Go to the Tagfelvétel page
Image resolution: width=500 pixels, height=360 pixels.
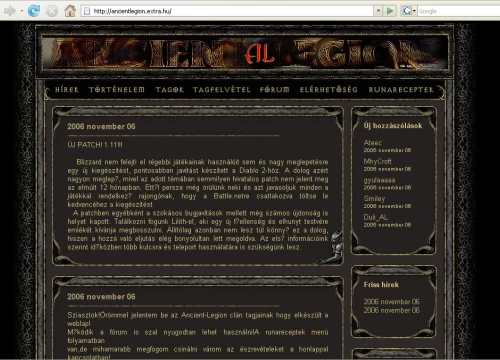pyautogui.click(x=222, y=90)
